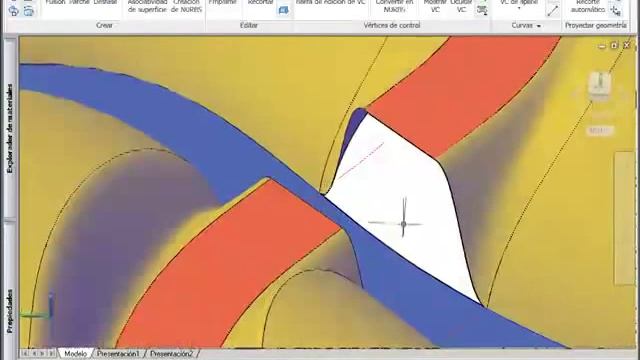This screenshot has width=640, height=360.
Task: Click the Editar panel title
Action: coord(249,25)
